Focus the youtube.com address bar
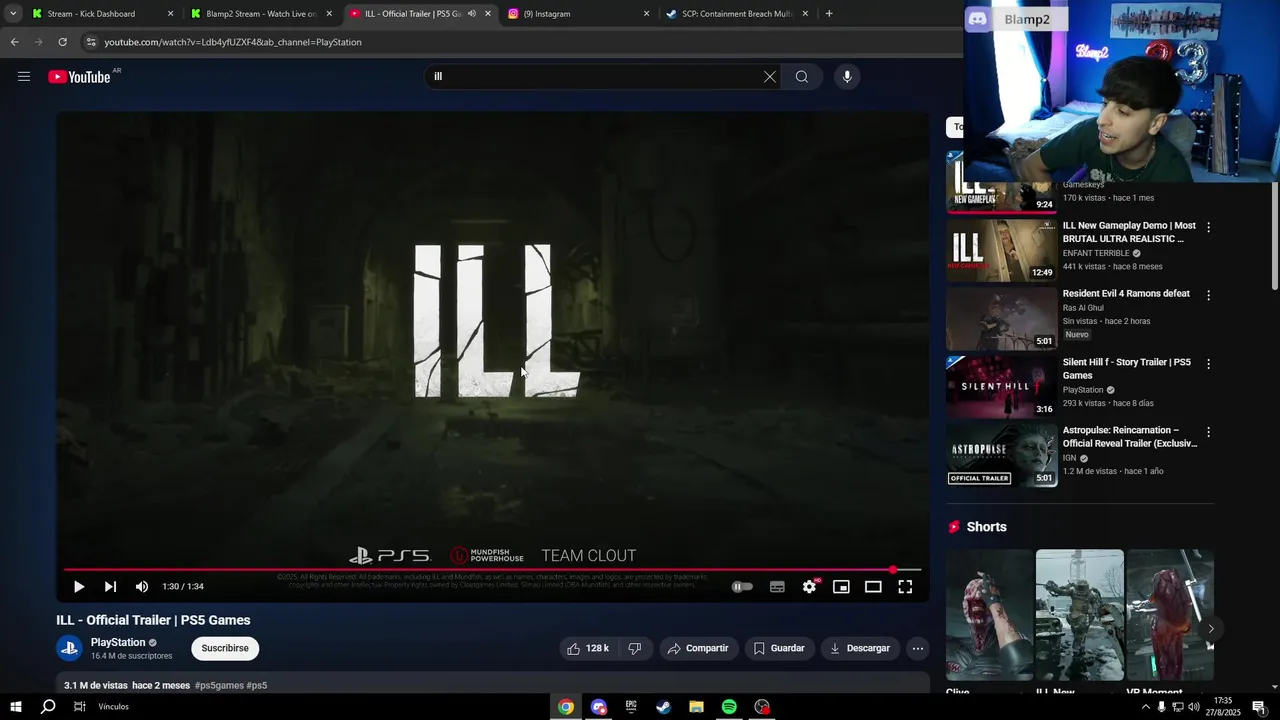 (520, 42)
